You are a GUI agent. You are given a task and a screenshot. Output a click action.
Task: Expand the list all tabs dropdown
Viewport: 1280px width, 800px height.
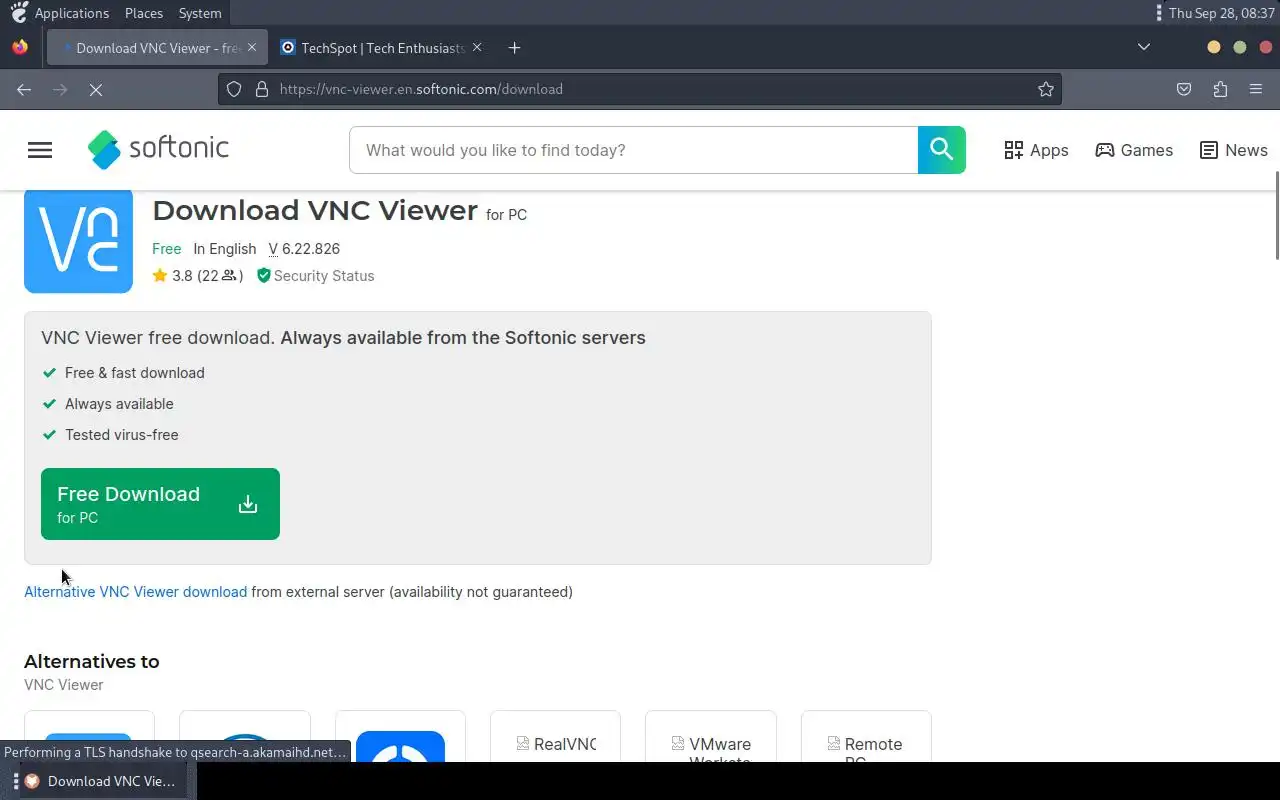coord(1144,47)
